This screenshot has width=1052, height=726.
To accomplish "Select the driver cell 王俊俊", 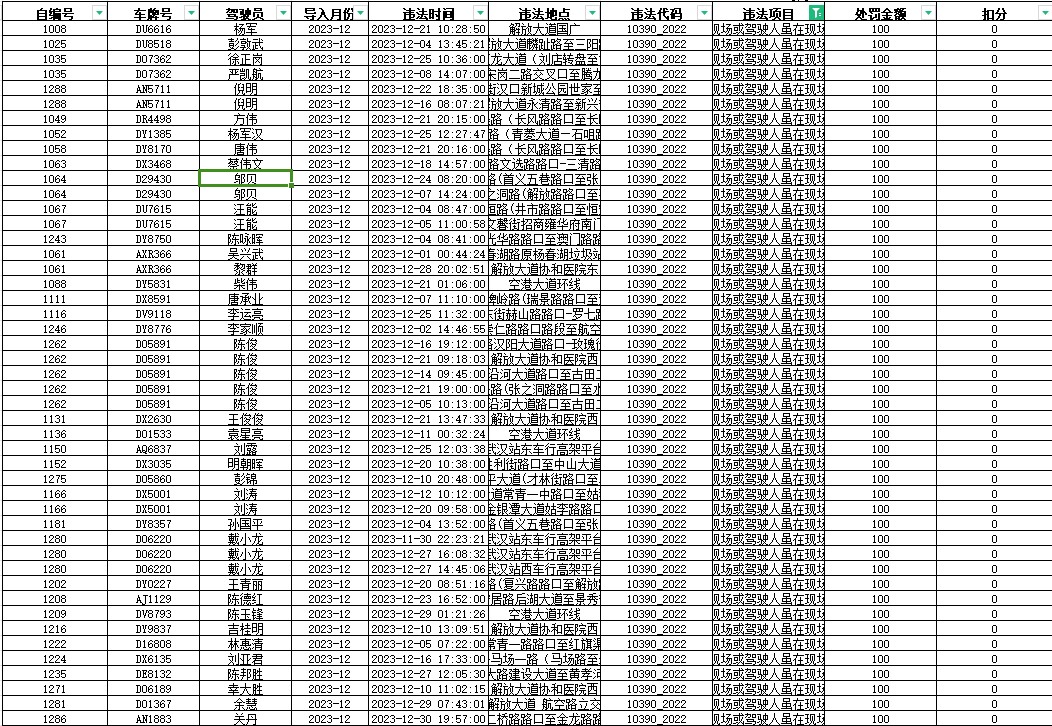I will click(246, 419).
